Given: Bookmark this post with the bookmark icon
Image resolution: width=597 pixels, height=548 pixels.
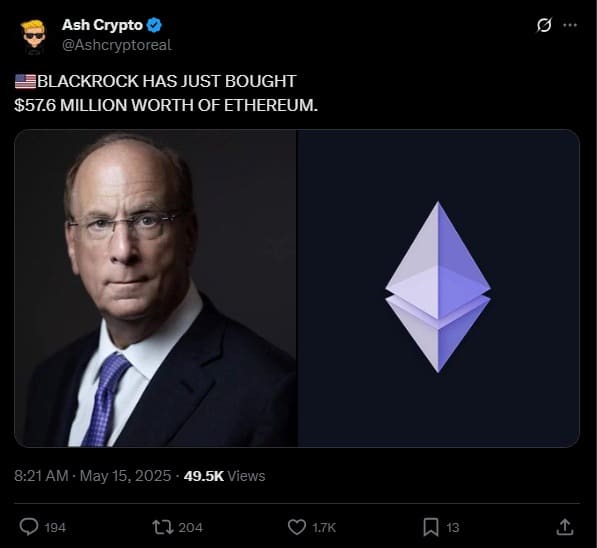Looking at the screenshot, I should (x=431, y=527).
